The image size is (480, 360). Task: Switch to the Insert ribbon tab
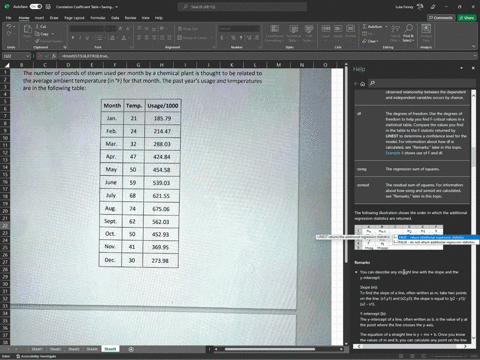point(39,18)
